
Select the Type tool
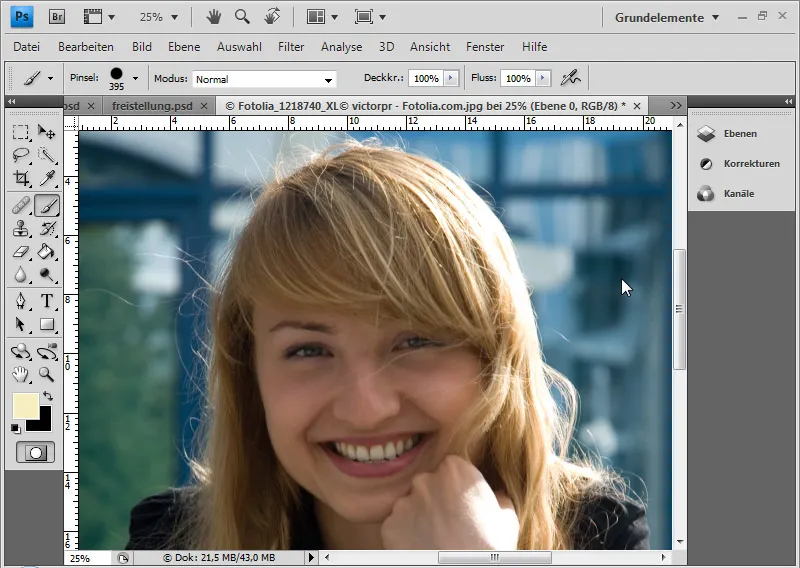pos(47,301)
